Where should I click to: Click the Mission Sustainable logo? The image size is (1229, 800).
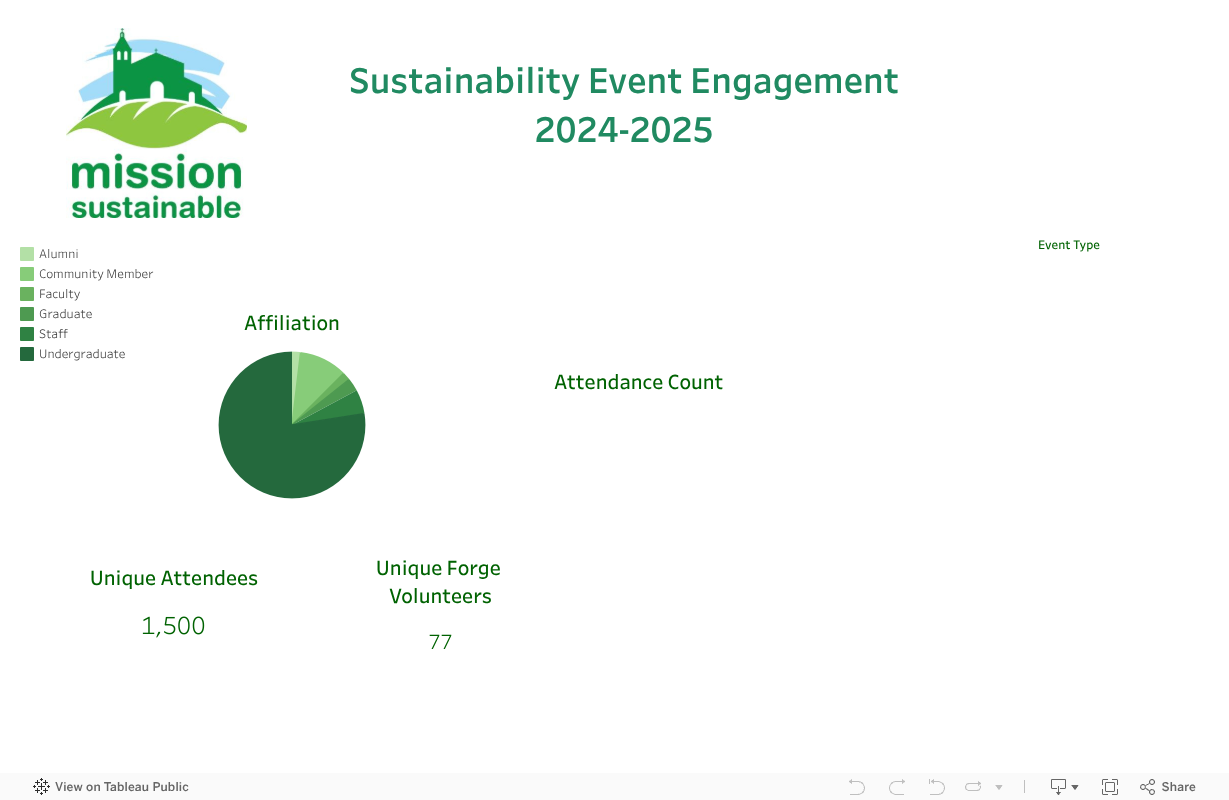157,125
